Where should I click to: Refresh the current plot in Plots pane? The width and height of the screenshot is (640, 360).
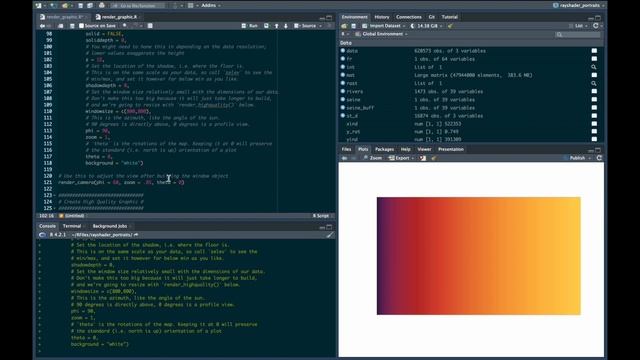click(x=599, y=158)
